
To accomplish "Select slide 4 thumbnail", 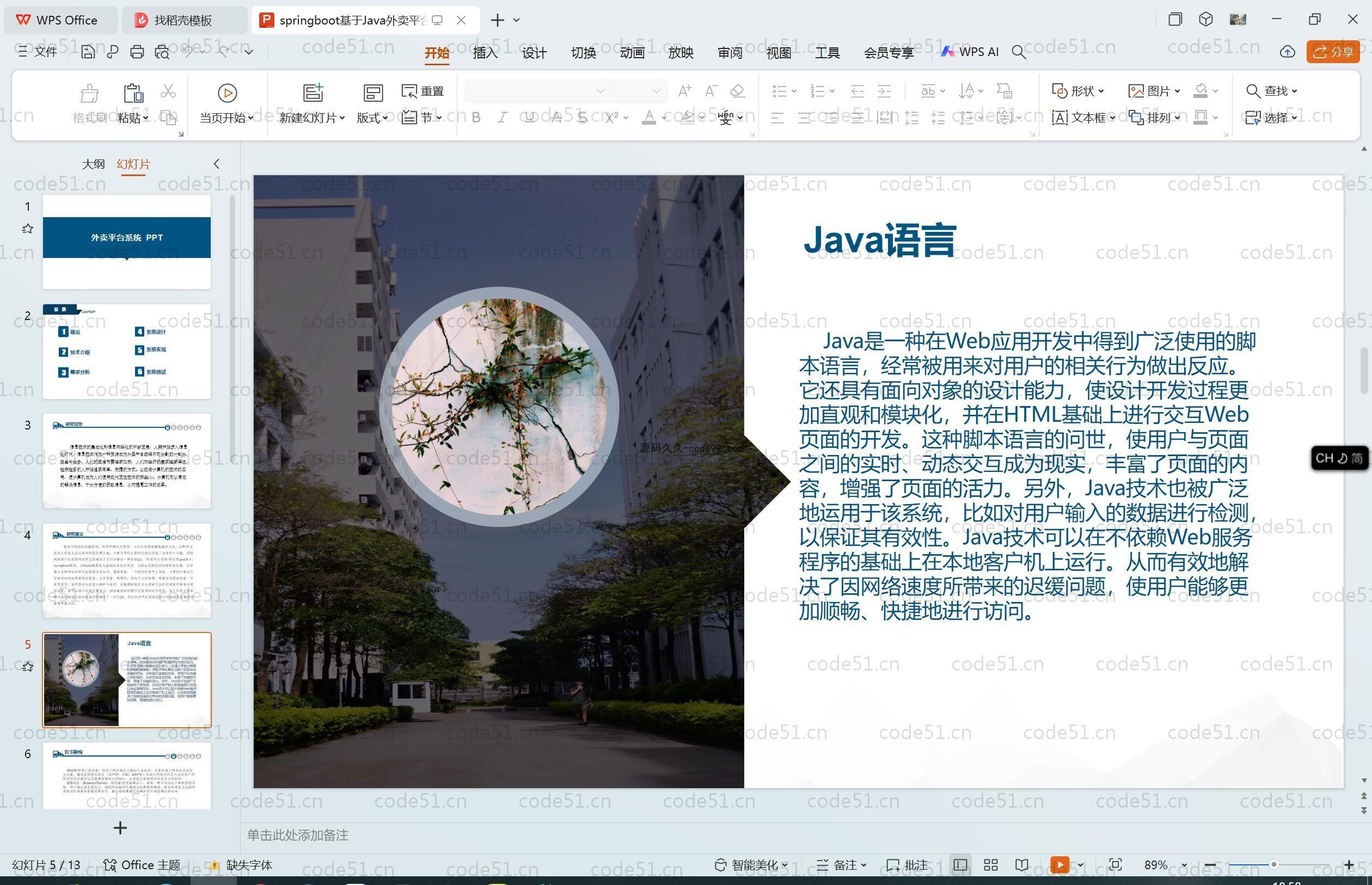I will [x=126, y=570].
